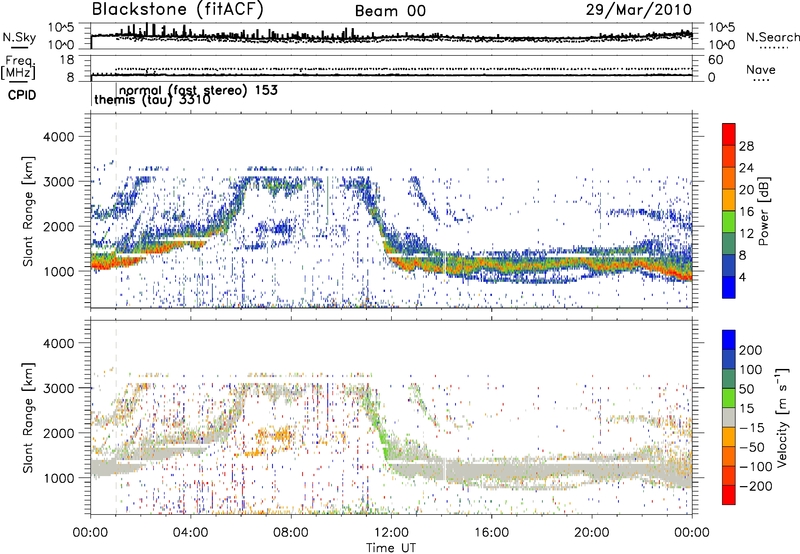The height and width of the screenshot is (554, 800).
Task: Click the 'Time UT' axis title
Action: (x=391, y=548)
